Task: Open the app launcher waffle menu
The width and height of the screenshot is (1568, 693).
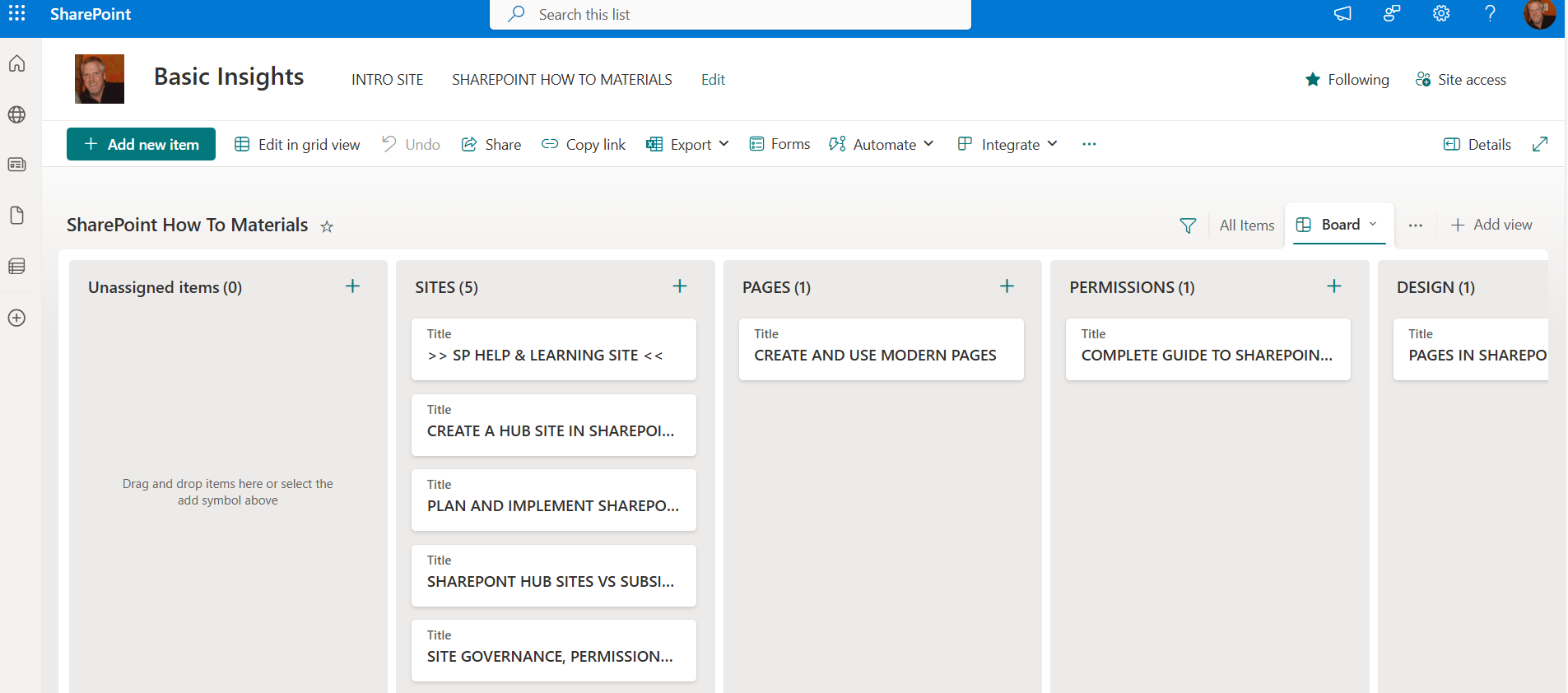Action: 16,14
